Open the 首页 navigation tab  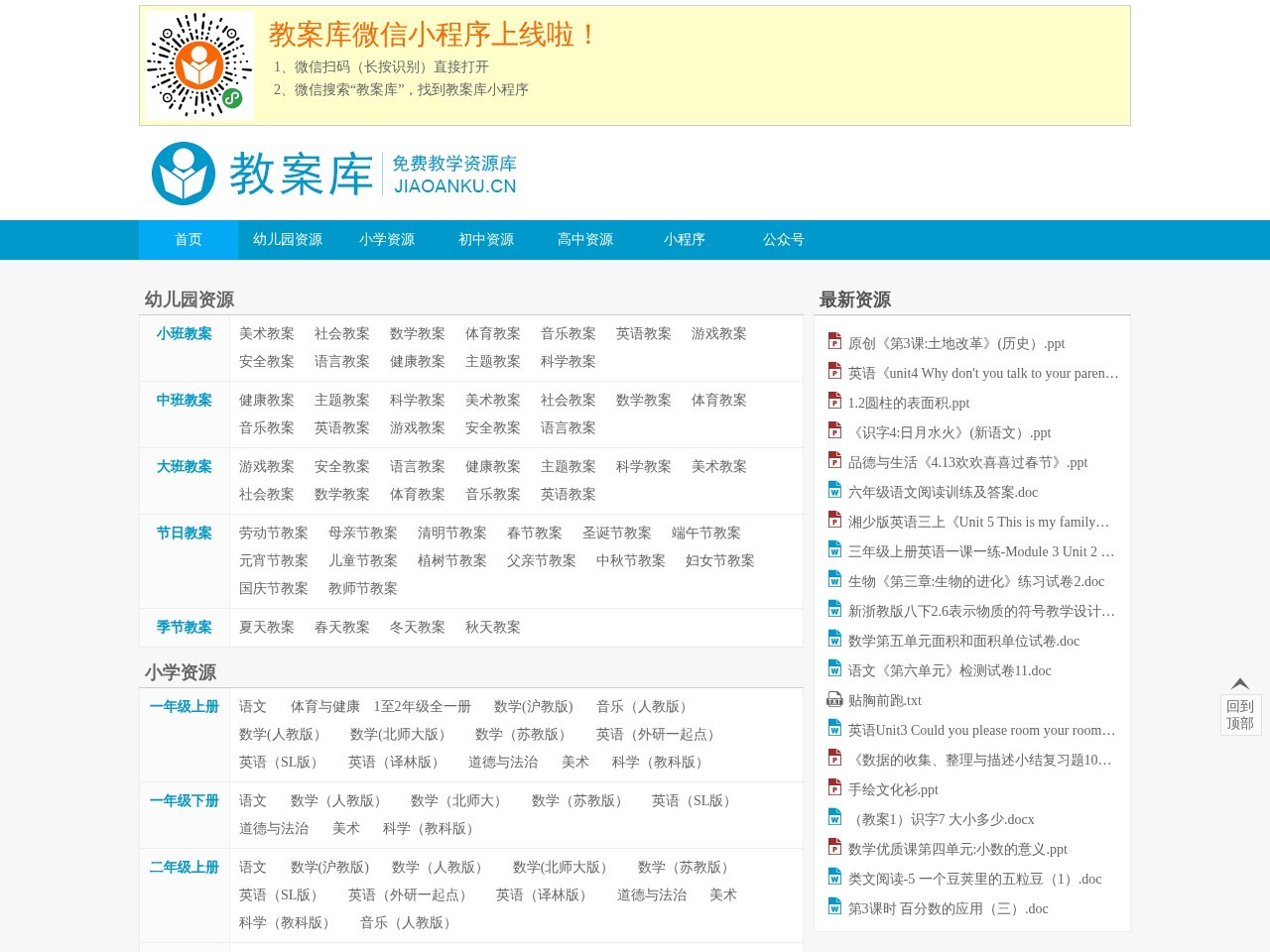pyautogui.click(x=189, y=240)
